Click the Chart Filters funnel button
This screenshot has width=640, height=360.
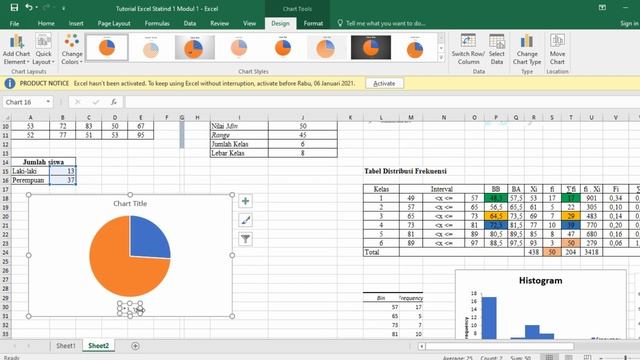pos(245,239)
